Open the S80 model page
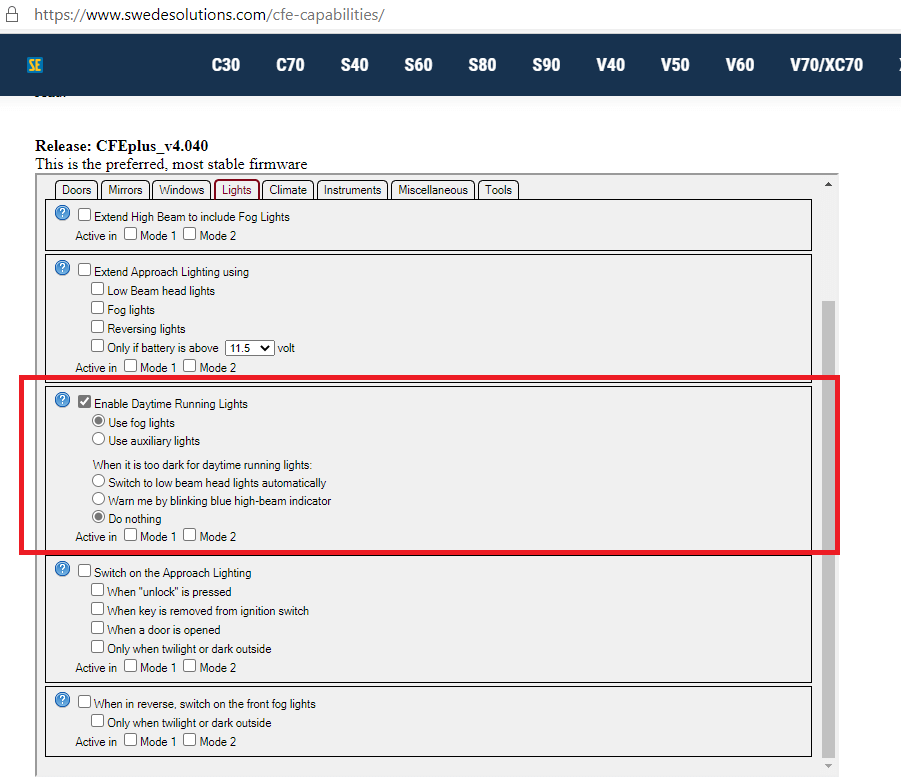 click(x=482, y=65)
